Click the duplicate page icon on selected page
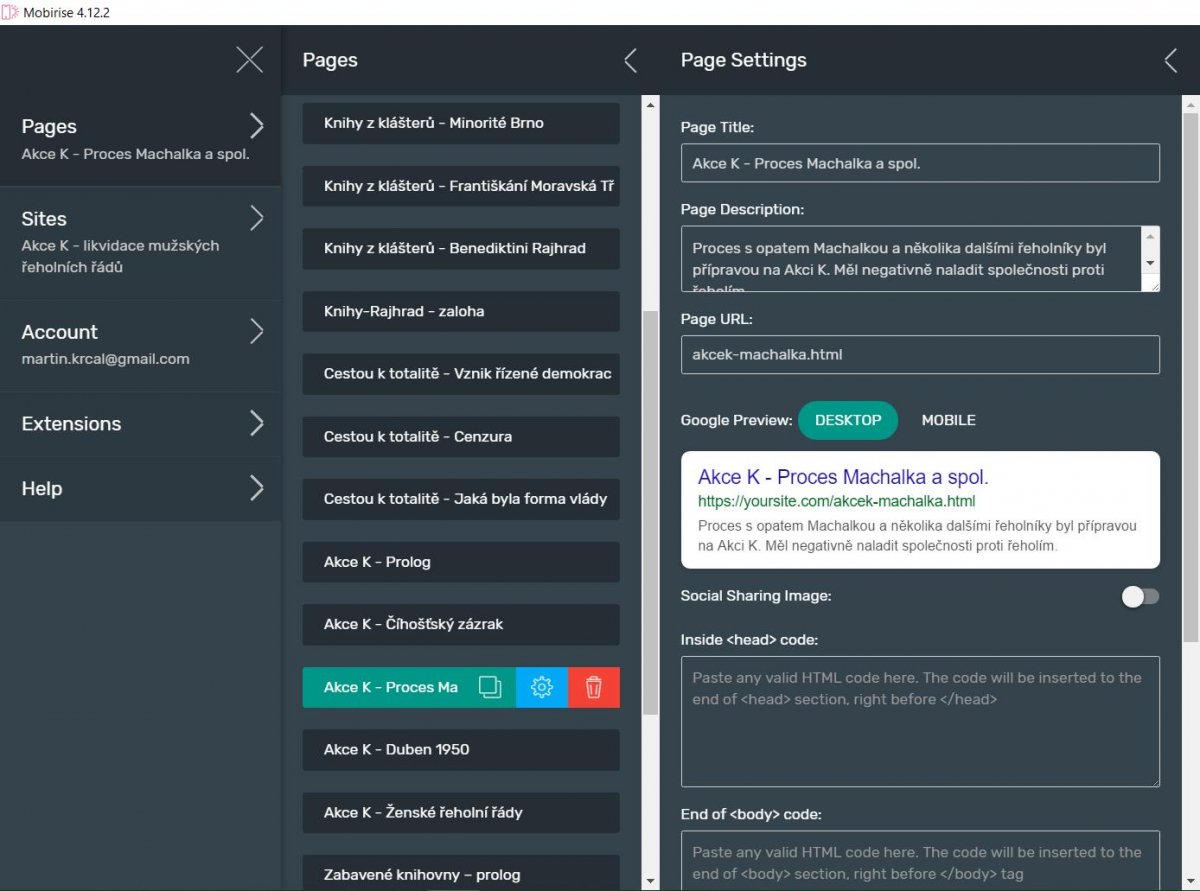 (x=490, y=687)
